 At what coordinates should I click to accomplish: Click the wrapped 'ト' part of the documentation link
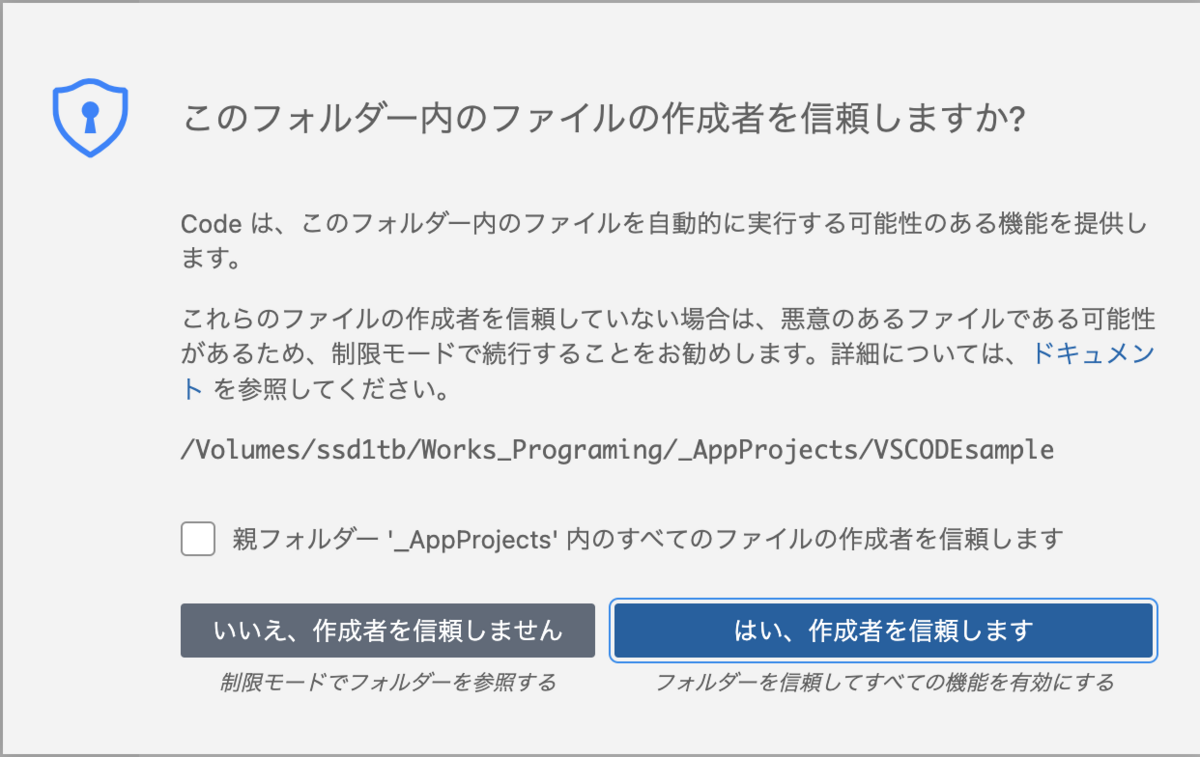point(192,390)
